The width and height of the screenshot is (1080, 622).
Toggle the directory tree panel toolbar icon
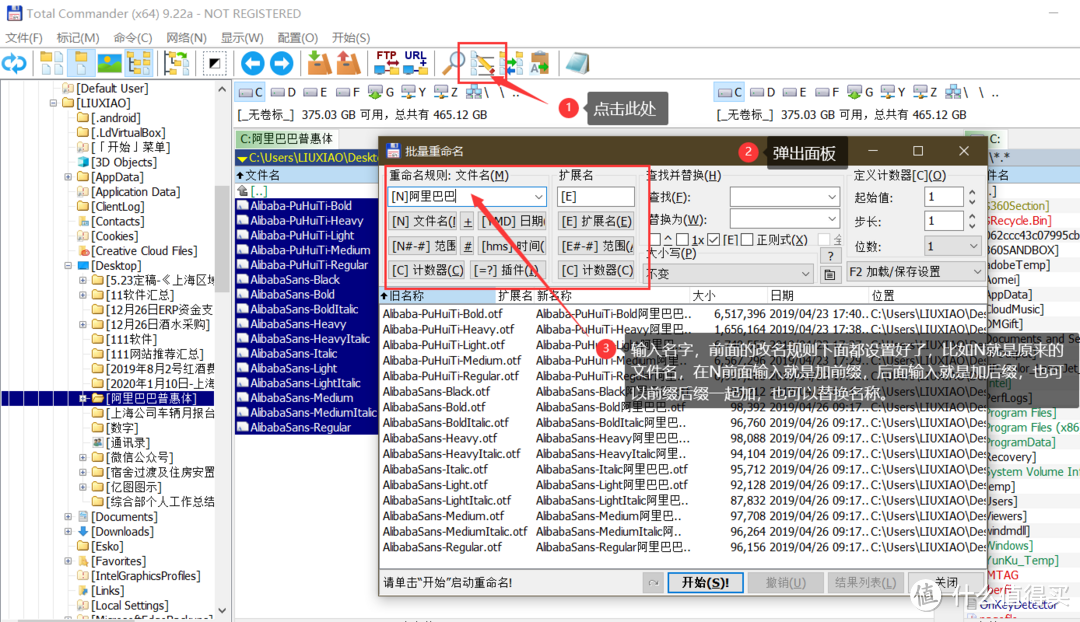click(x=138, y=63)
